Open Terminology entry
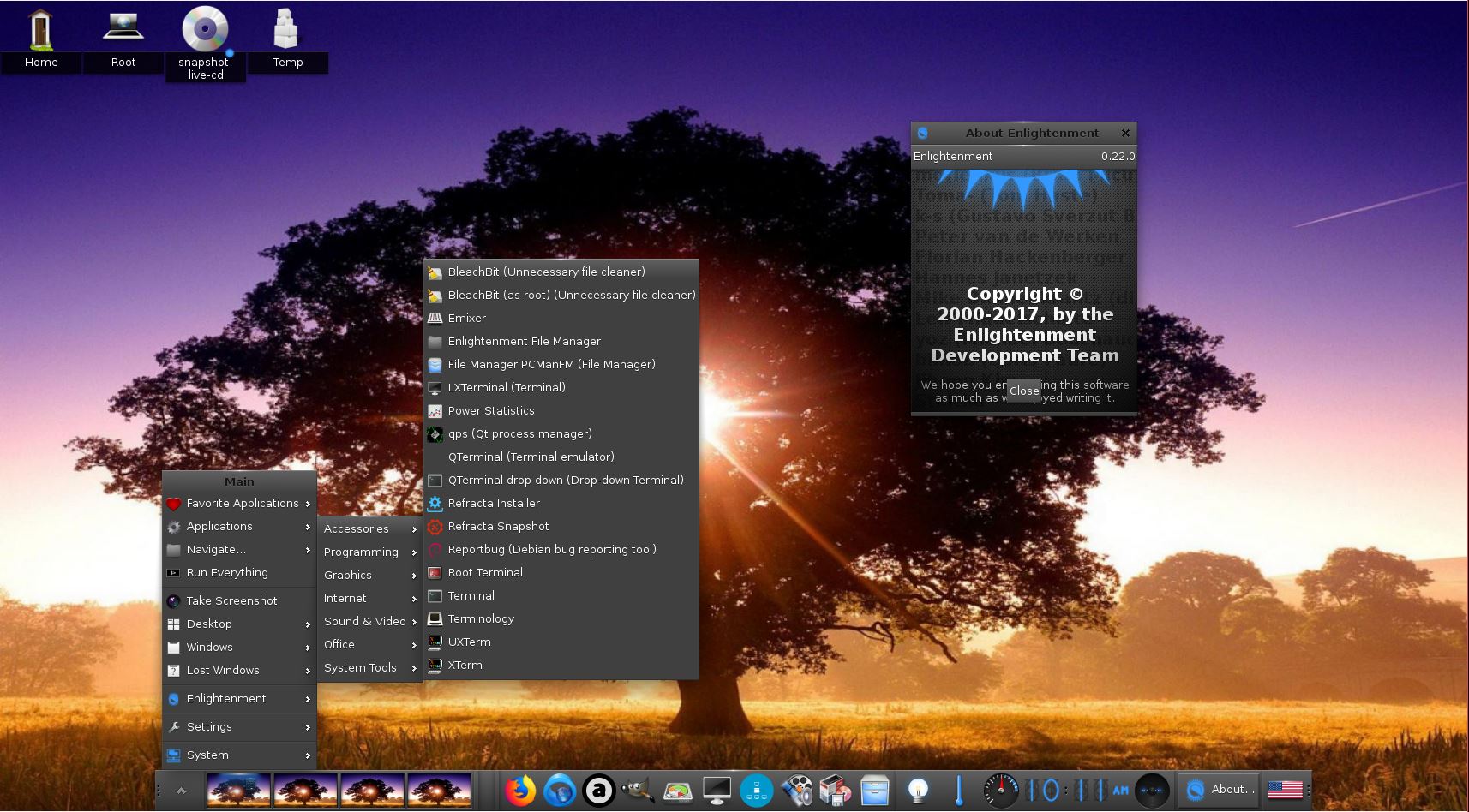The width and height of the screenshot is (1469, 812). point(561,618)
